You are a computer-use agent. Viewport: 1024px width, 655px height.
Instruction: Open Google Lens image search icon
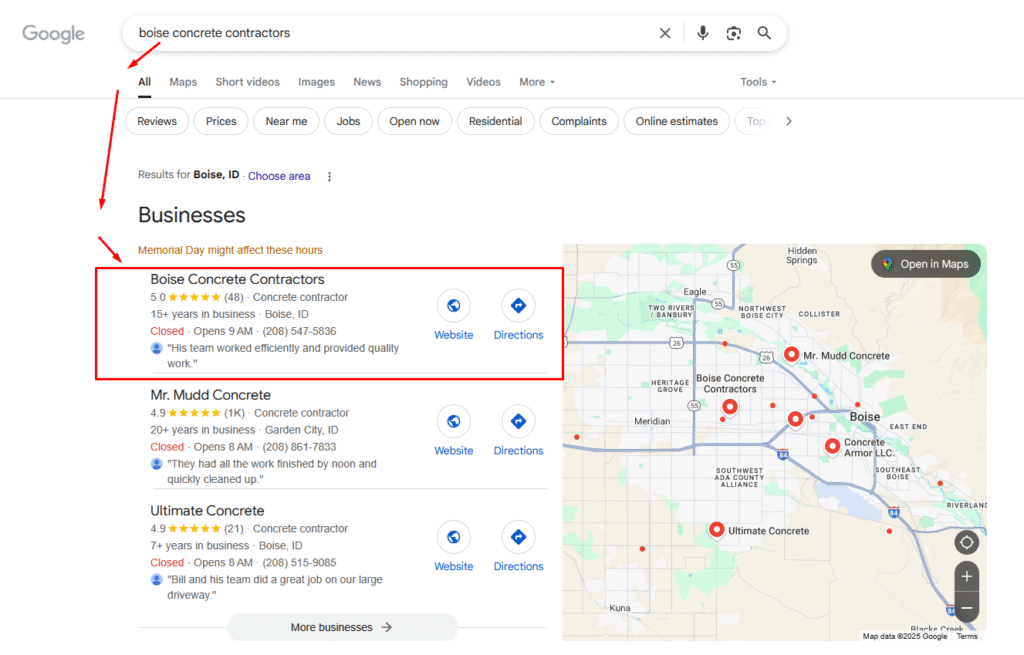point(733,33)
